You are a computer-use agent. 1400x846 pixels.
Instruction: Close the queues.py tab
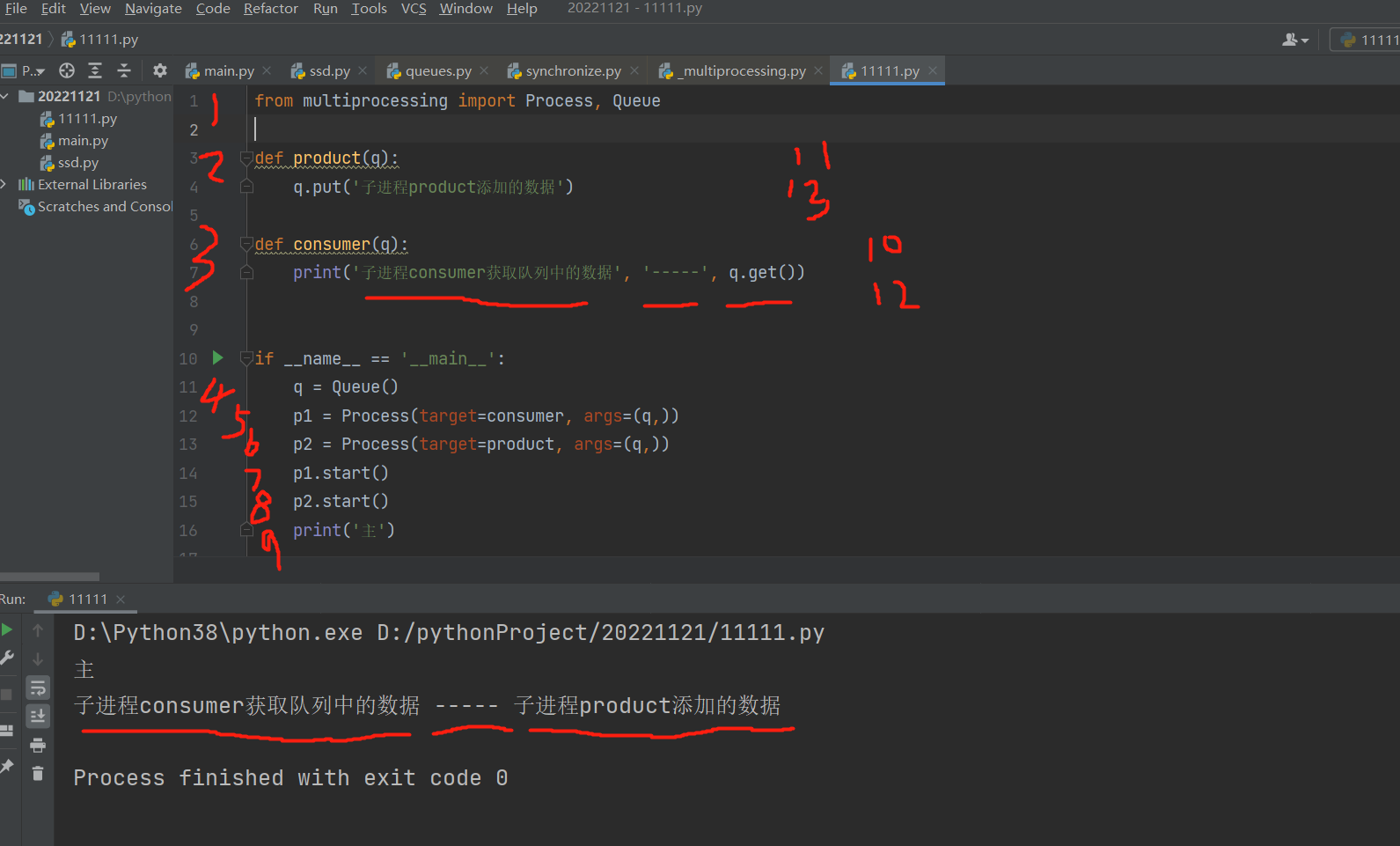484,70
